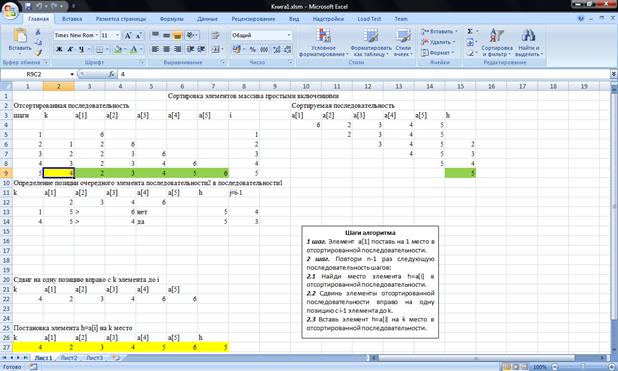Align text to the left
Viewport: 618px width, 371px height.
pyautogui.click(x=156, y=49)
